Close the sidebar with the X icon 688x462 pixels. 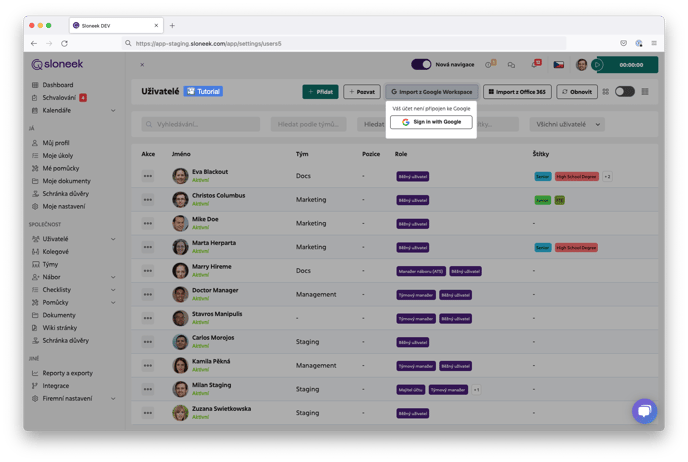tap(142, 64)
